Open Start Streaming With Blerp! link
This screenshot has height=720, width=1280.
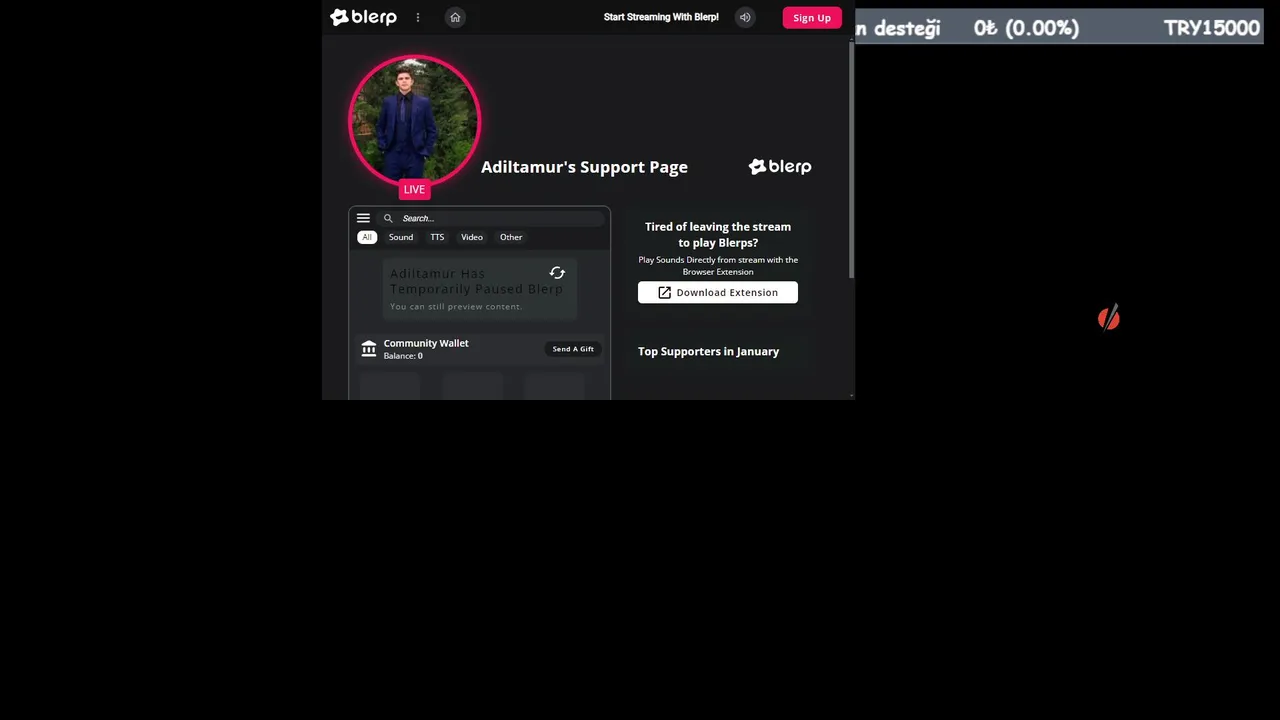(661, 17)
